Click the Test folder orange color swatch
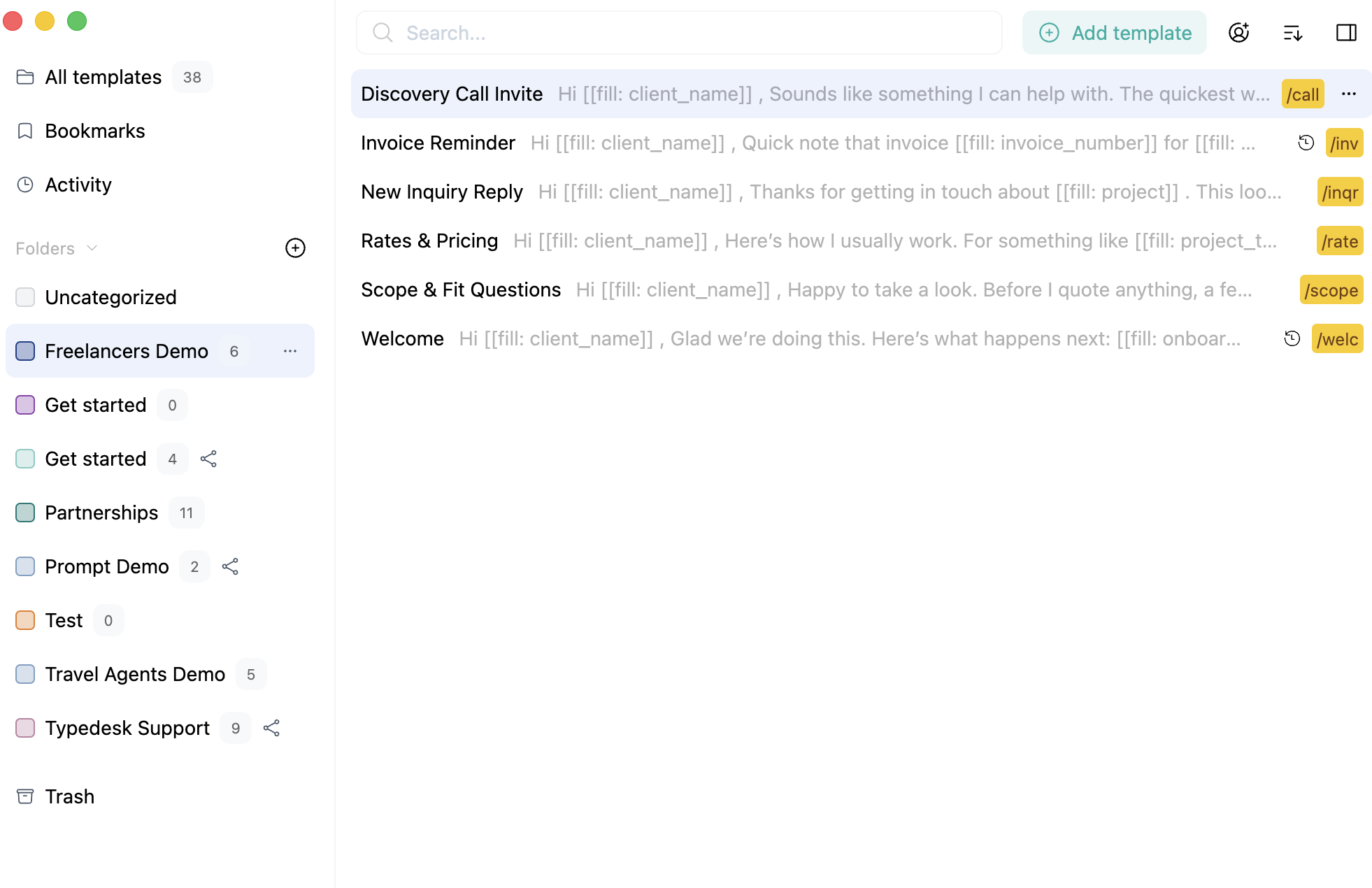Image resolution: width=1372 pixels, height=888 pixels. [x=25, y=620]
